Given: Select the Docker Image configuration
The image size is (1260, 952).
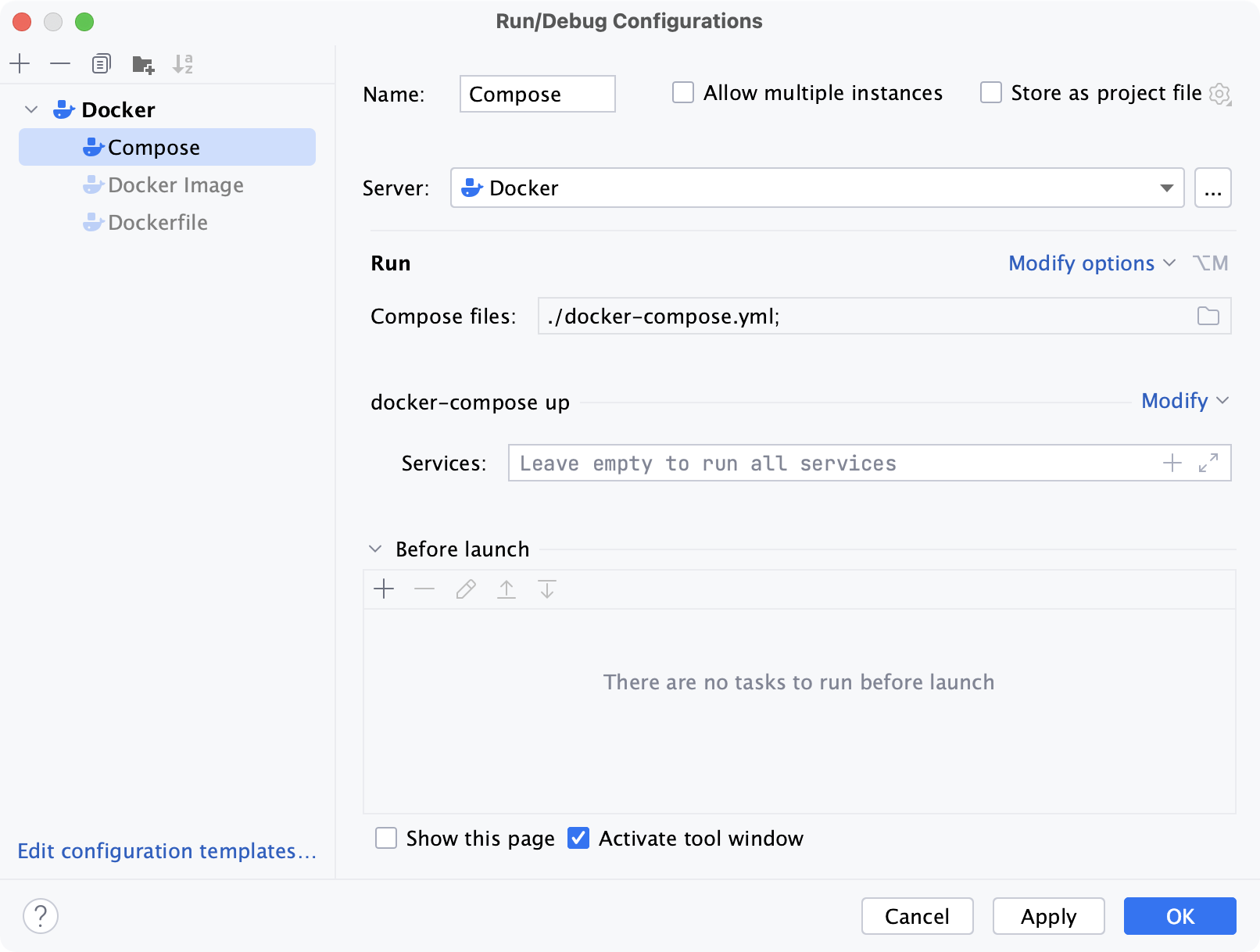Looking at the screenshot, I should click(x=176, y=185).
